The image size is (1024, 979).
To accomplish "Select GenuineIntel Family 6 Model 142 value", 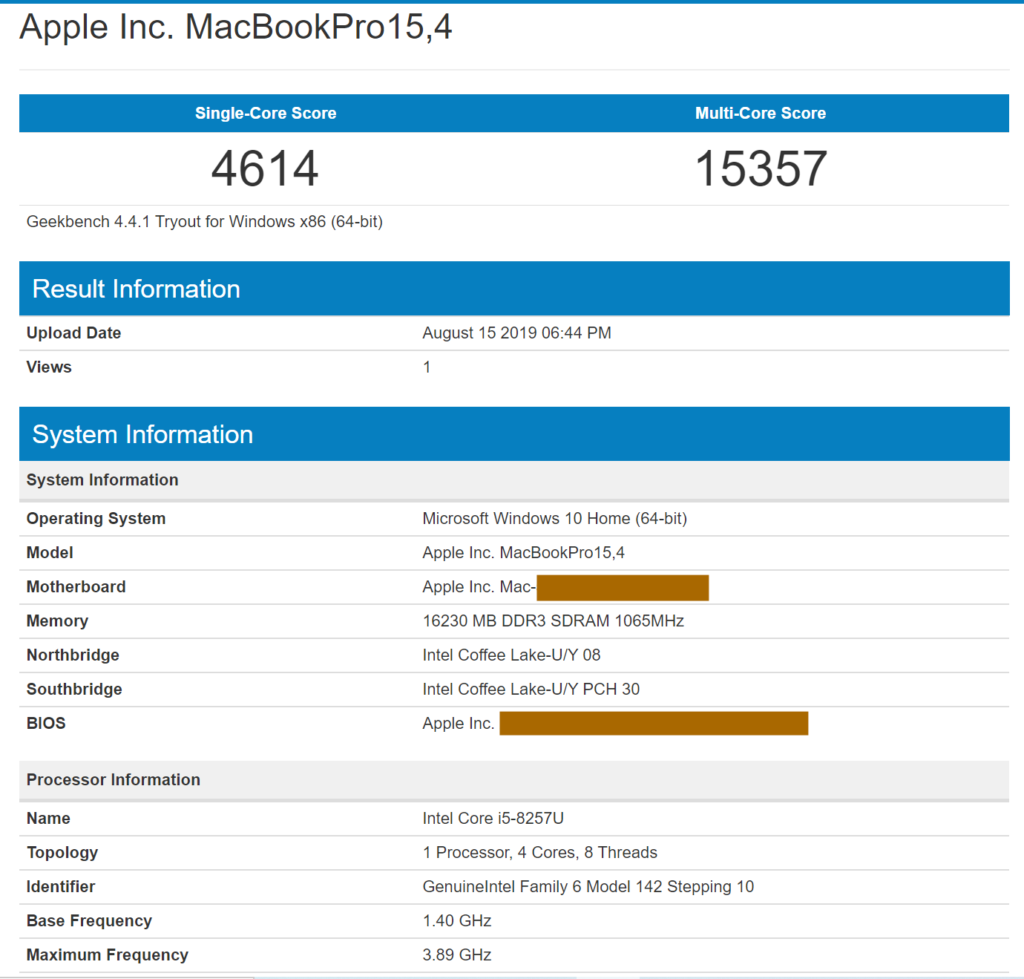I will pos(588,886).
